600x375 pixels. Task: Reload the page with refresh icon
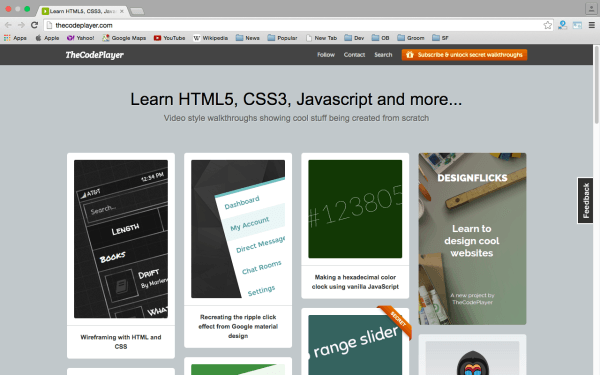coord(34,25)
